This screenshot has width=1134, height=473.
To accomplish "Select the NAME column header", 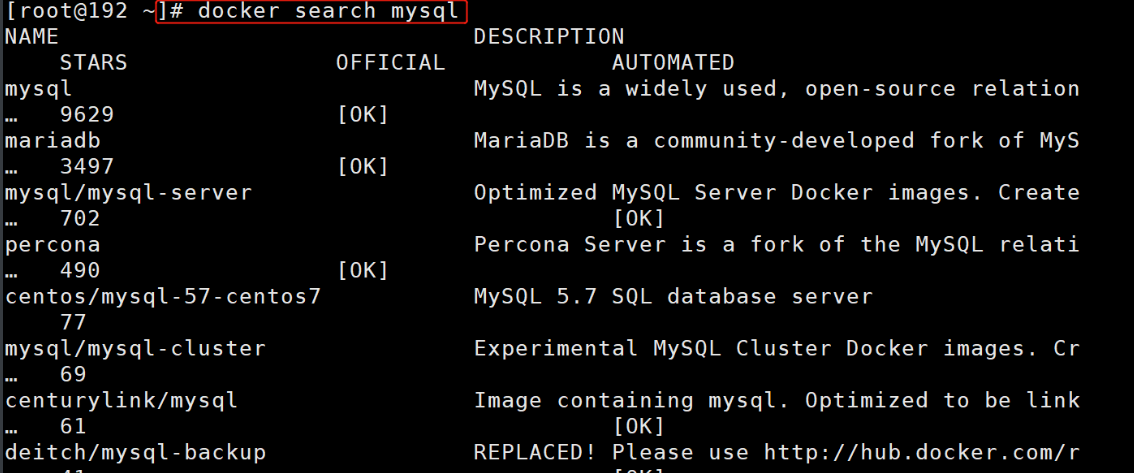I will point(32,37).
